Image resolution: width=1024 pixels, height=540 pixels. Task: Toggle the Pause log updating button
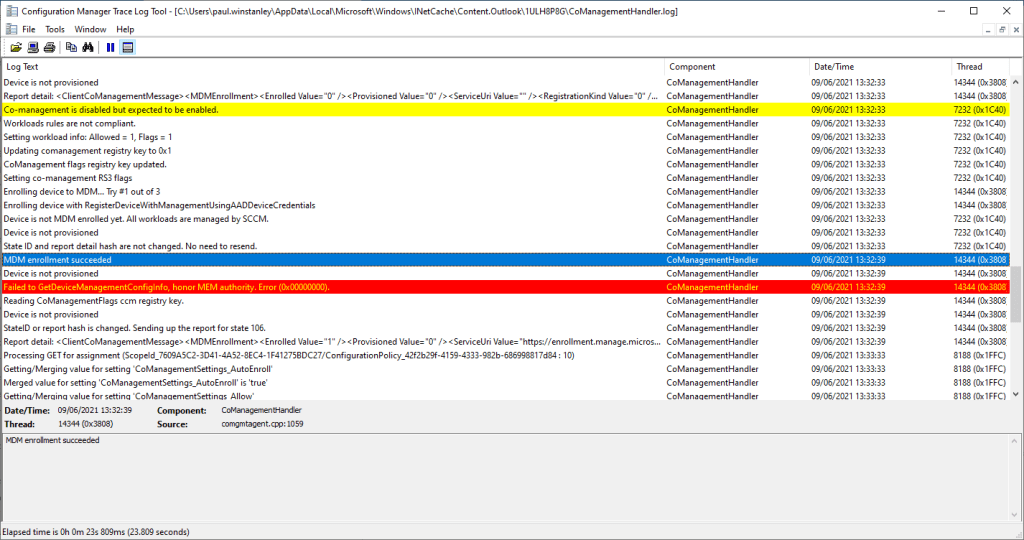[x=110, y=47]
